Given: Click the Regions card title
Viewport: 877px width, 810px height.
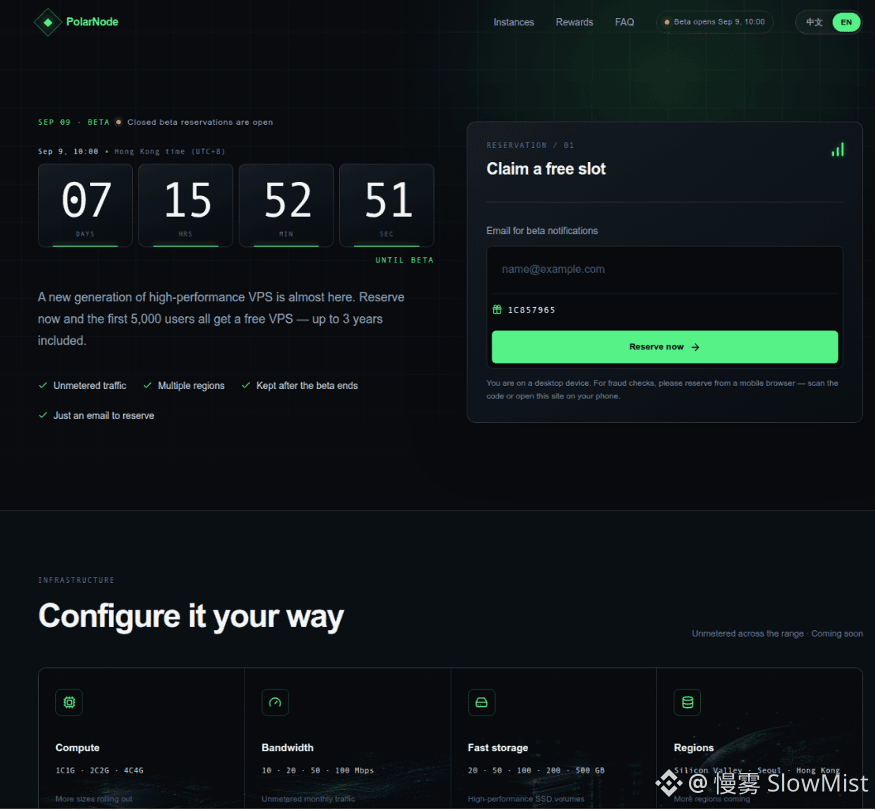Looking at the screenshot, I should [694, 748].
